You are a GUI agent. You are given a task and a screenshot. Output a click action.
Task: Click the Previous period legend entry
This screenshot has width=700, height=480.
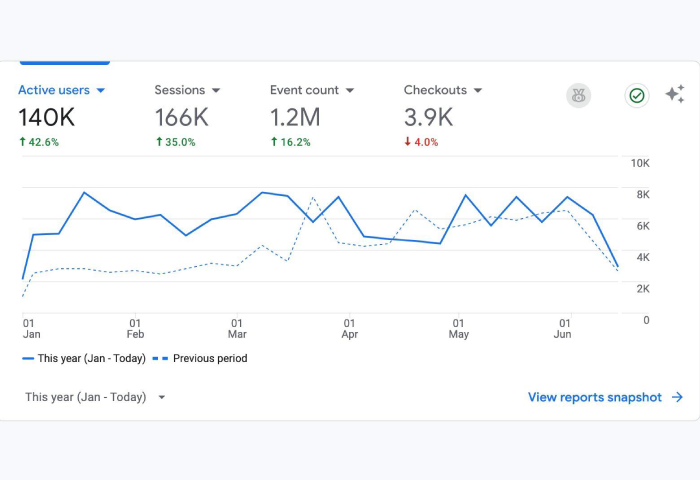200,358
